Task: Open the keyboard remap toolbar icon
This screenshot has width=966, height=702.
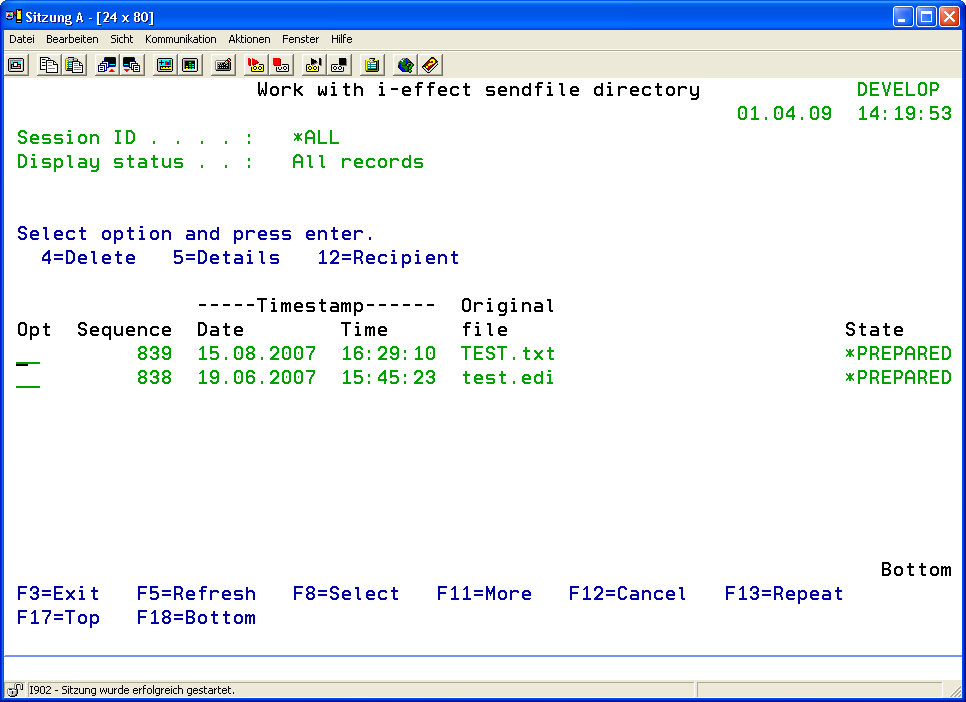Action: pos(223,65)
